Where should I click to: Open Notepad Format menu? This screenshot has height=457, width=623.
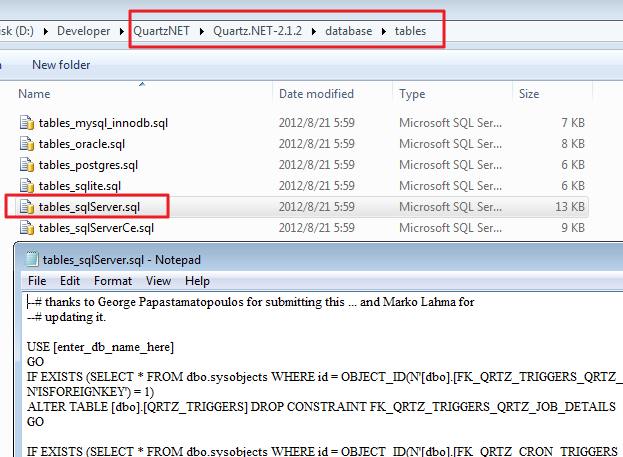point(113,281)
